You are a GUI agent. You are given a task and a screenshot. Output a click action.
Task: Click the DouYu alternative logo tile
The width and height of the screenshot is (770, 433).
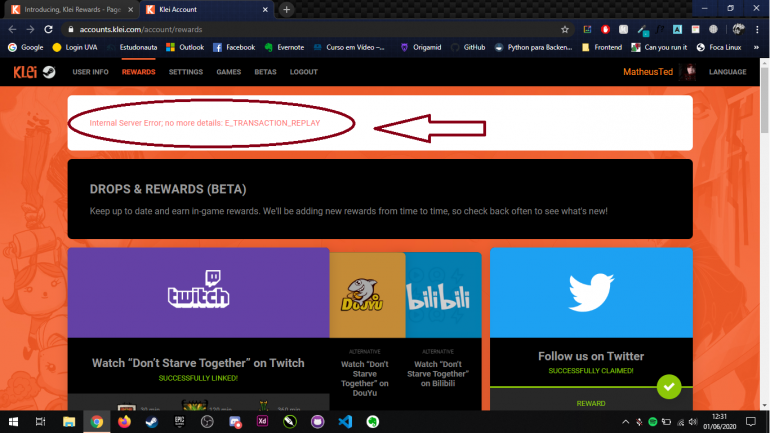(367, 295)
